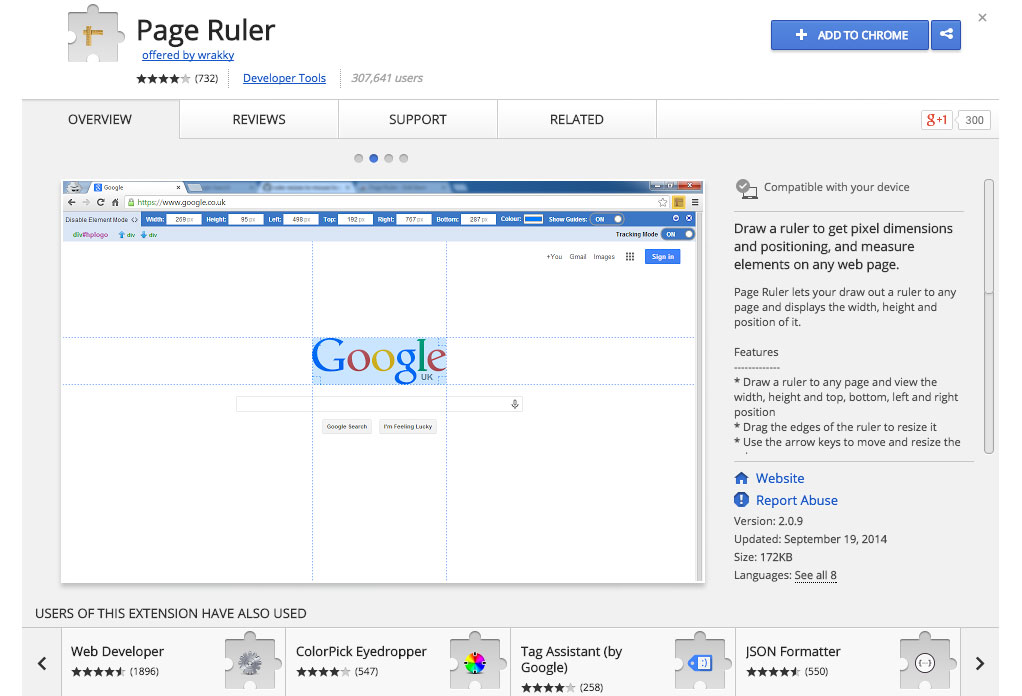Open the Web Developer extension card
This screenshot has width=1022, height=696.
tap(173, 662)
